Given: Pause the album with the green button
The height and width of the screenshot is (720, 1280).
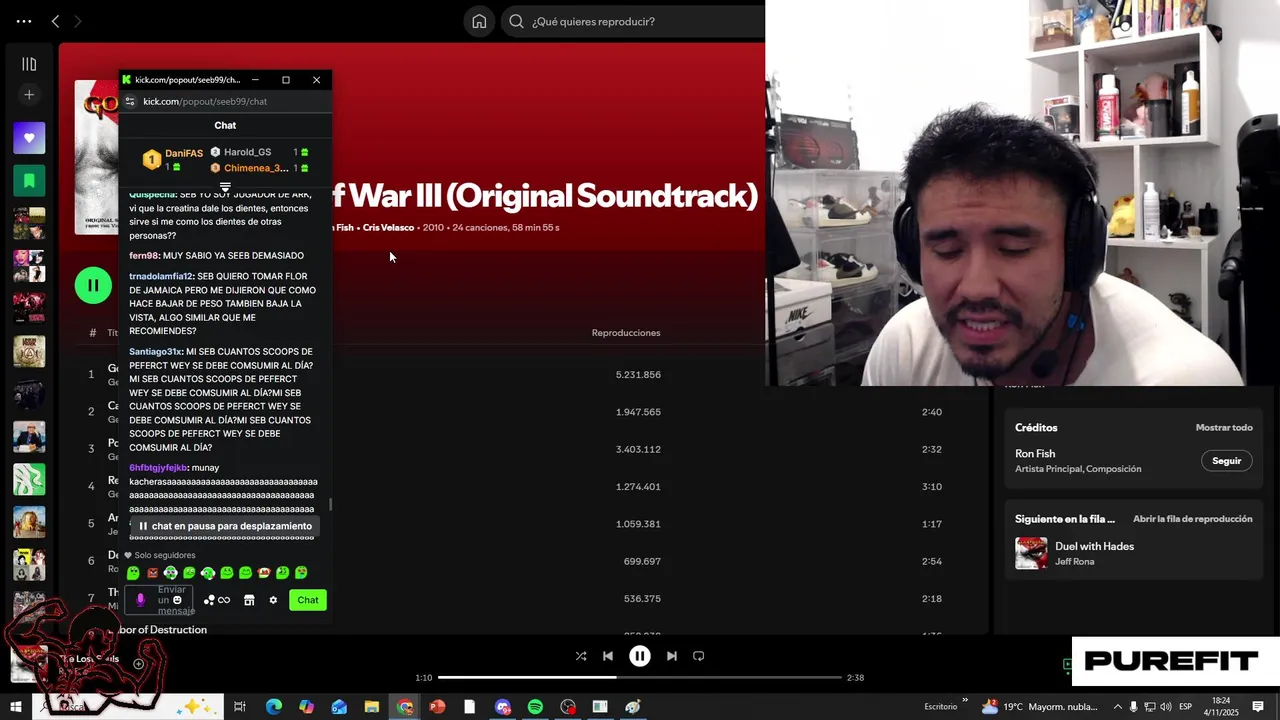Looking at the screenshot, I should click(x=93, y=285).
